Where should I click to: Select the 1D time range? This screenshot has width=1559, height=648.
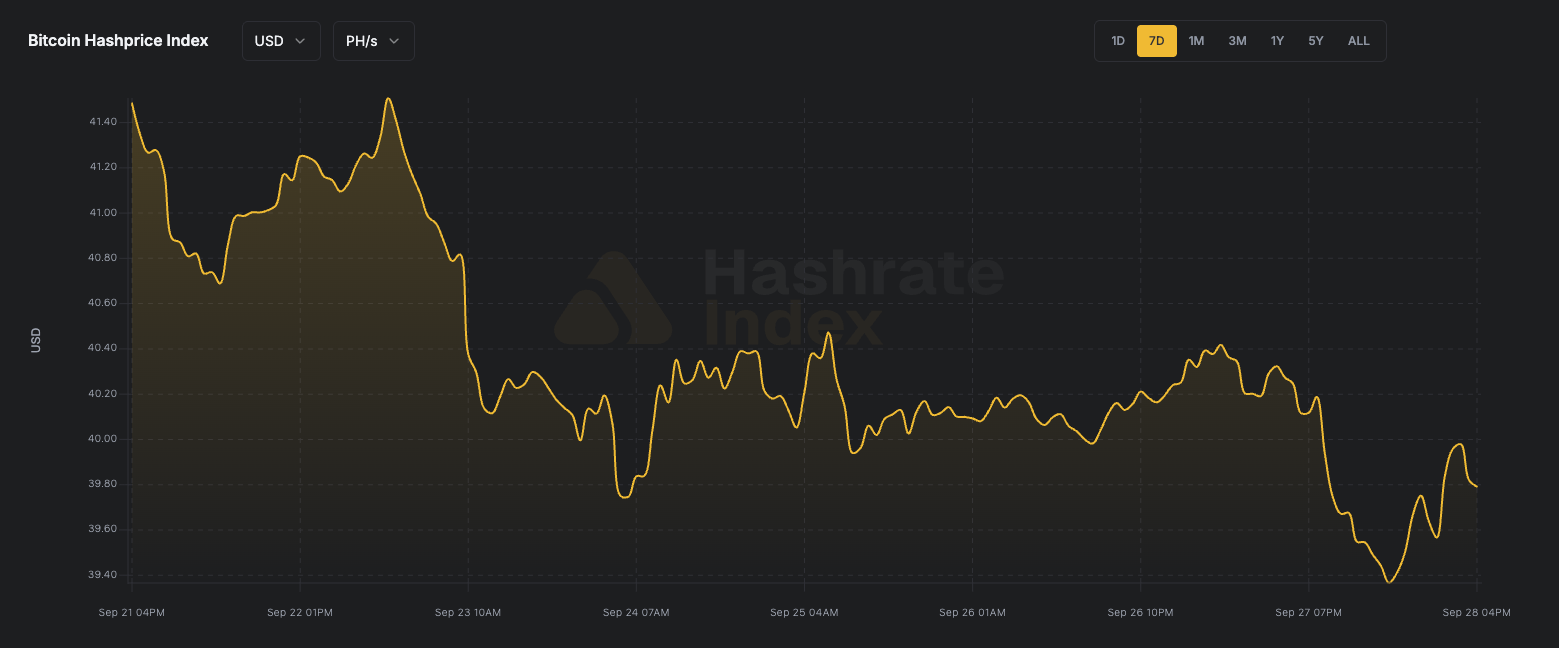point(1118,41)
